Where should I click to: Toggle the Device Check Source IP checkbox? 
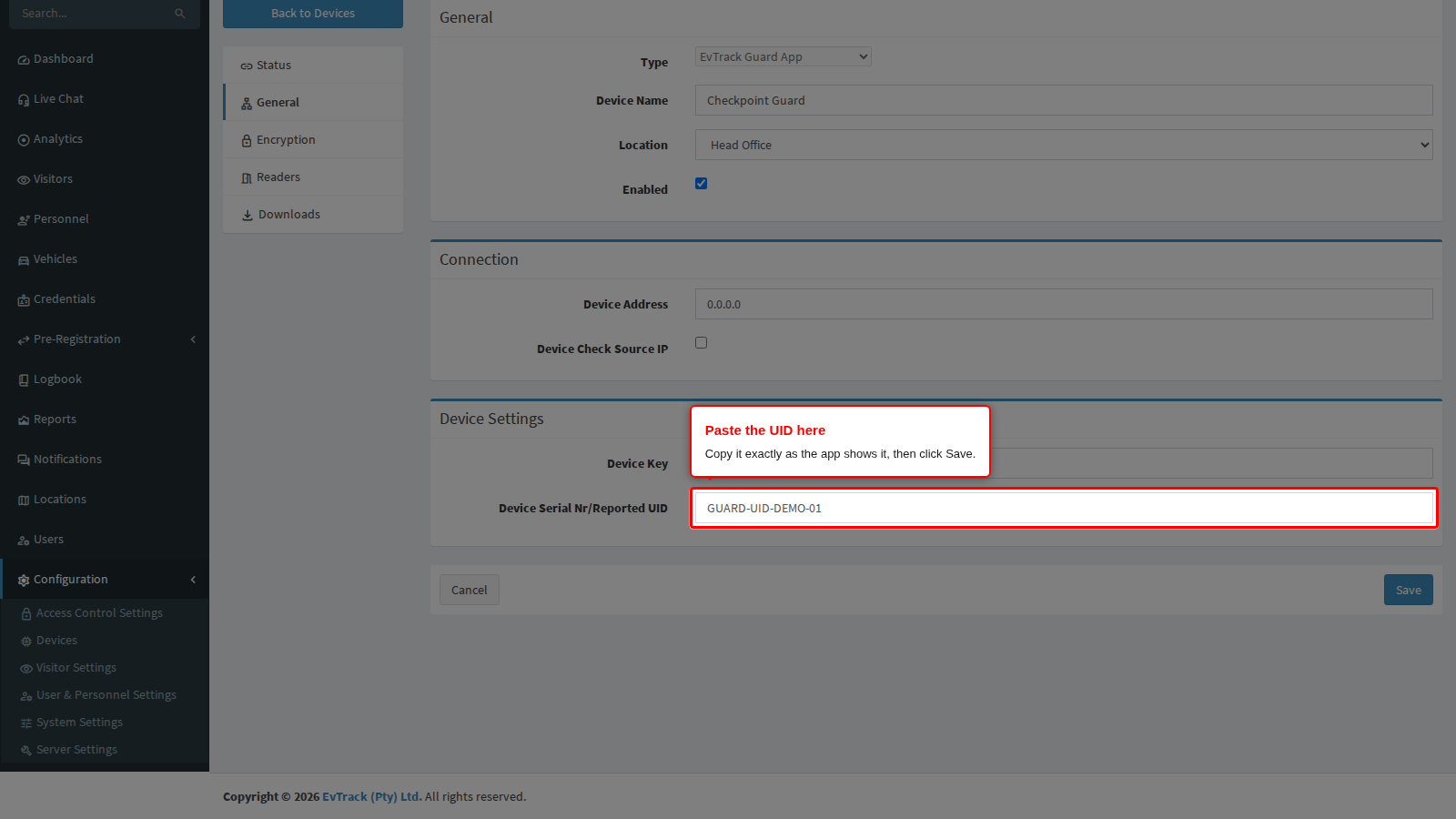(701, 342)
